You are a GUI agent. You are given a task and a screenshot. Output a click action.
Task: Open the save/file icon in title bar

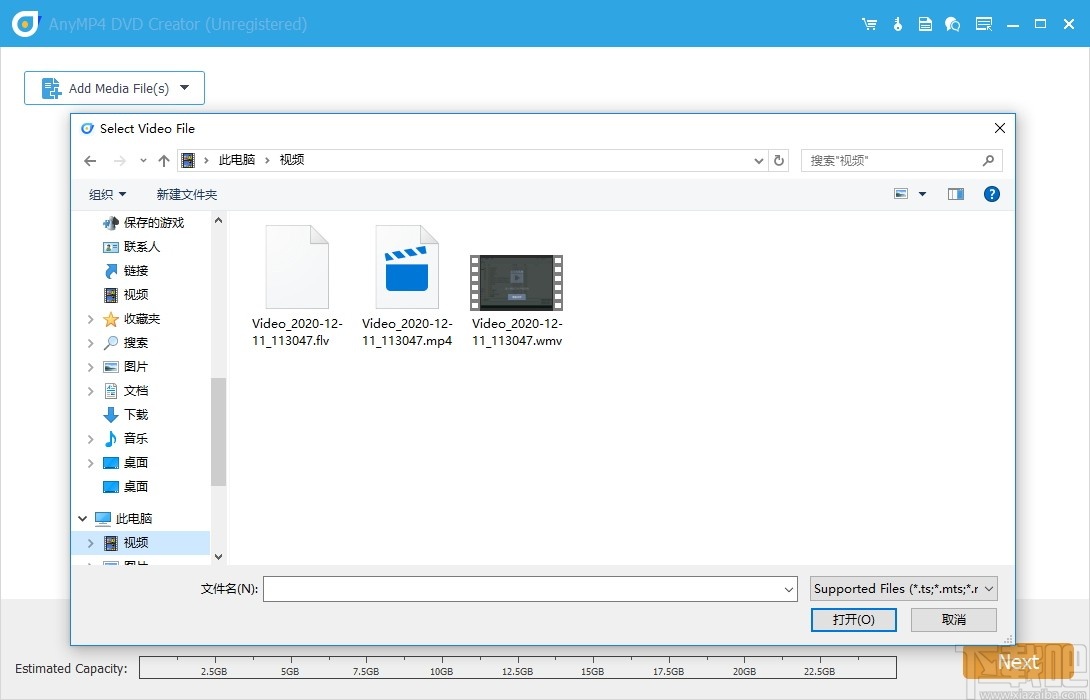925,23
